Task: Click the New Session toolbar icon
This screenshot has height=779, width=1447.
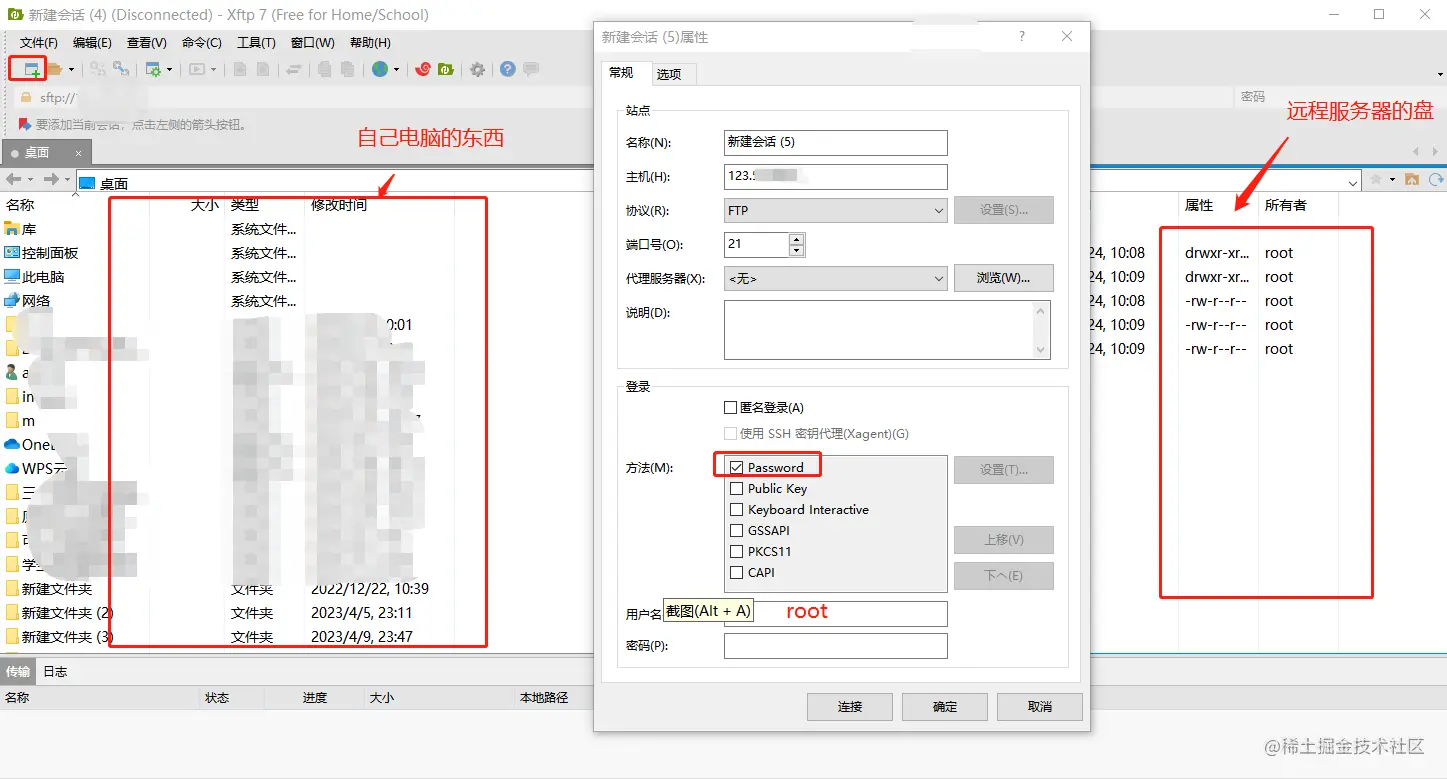Action: coord(31,69)
